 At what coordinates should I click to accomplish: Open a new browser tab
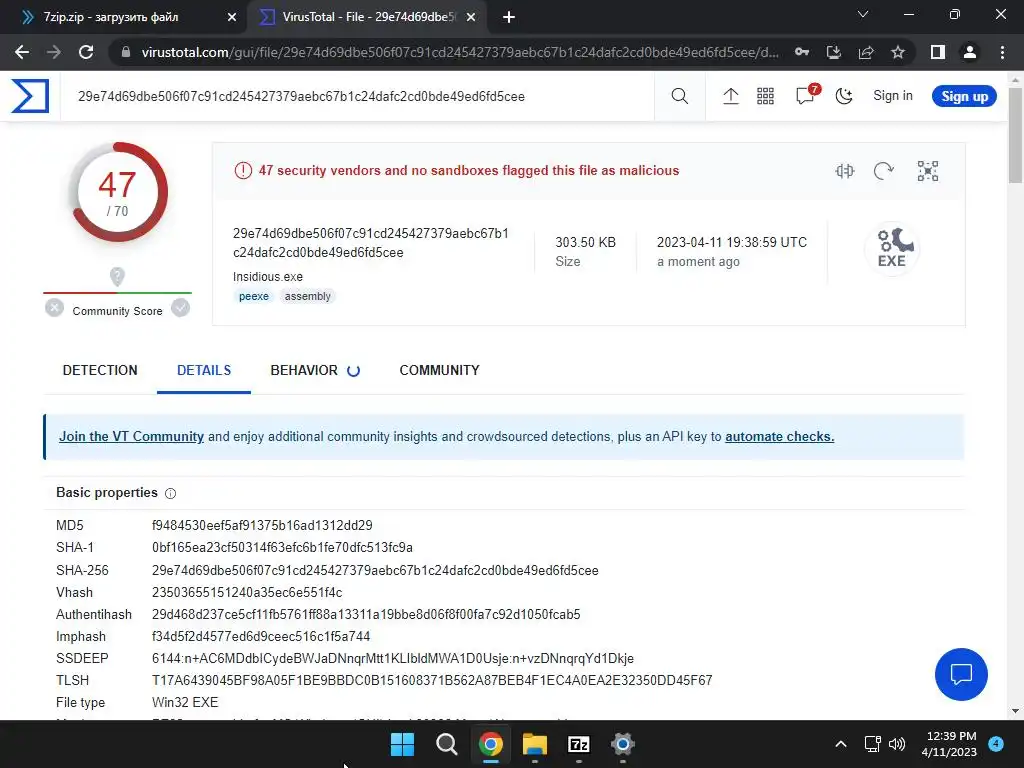click(x=509, y=17)
